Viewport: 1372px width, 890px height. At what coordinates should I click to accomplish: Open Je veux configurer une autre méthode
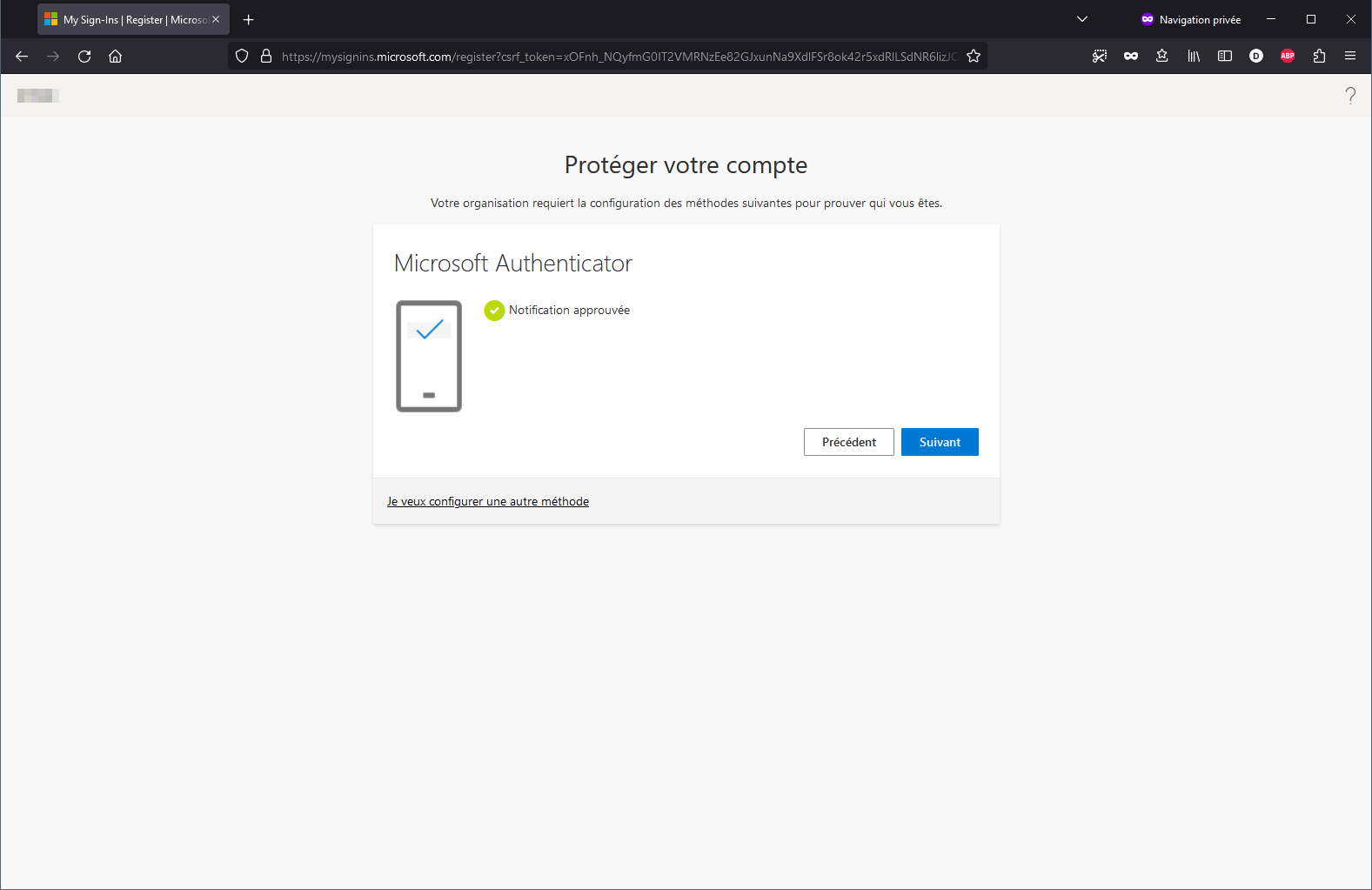point(488,502)
